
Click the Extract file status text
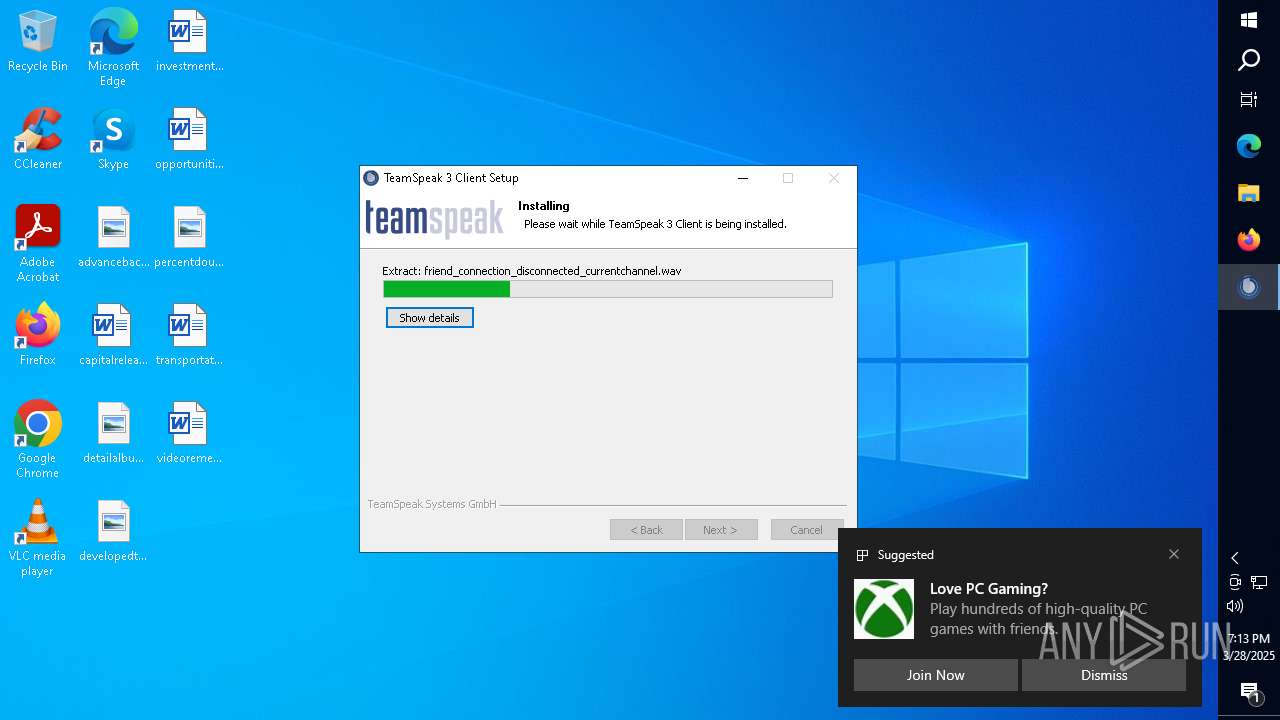(532, 271)
